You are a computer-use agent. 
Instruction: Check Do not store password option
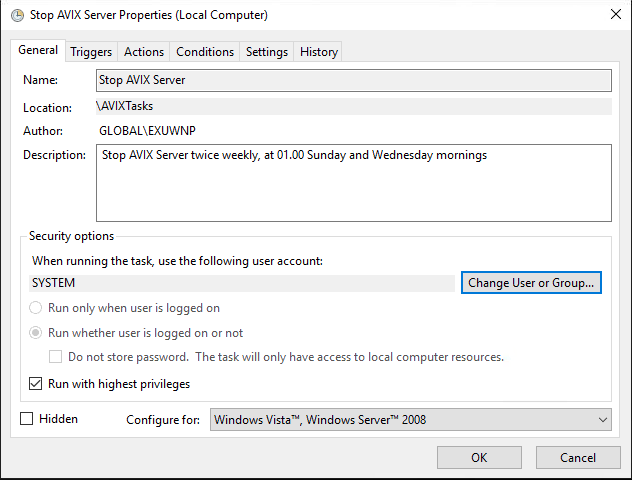click(57, 357)
